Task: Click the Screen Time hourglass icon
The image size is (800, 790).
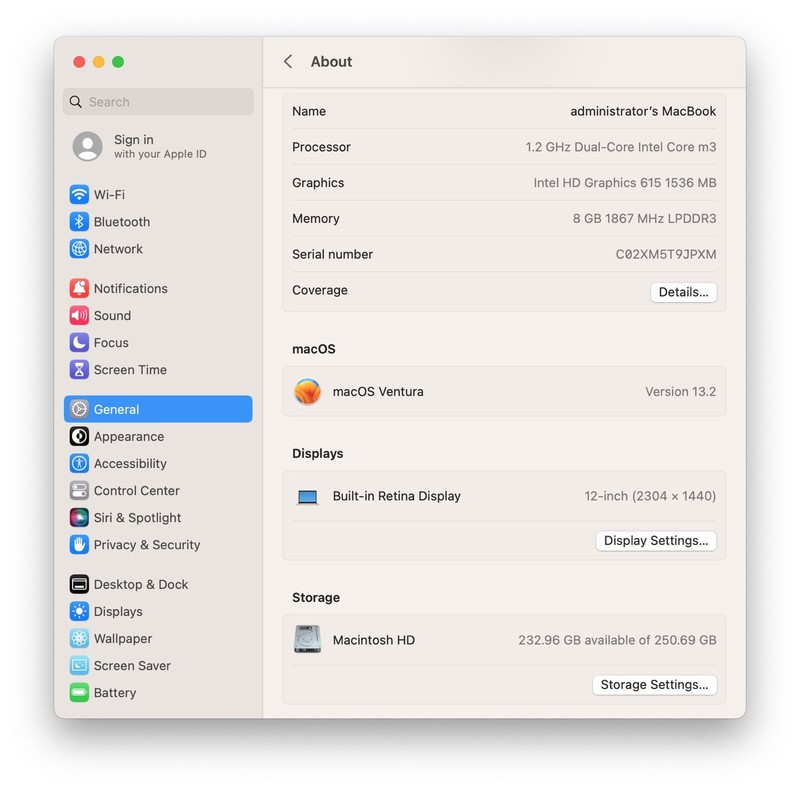Action: (x=79, y=369)
